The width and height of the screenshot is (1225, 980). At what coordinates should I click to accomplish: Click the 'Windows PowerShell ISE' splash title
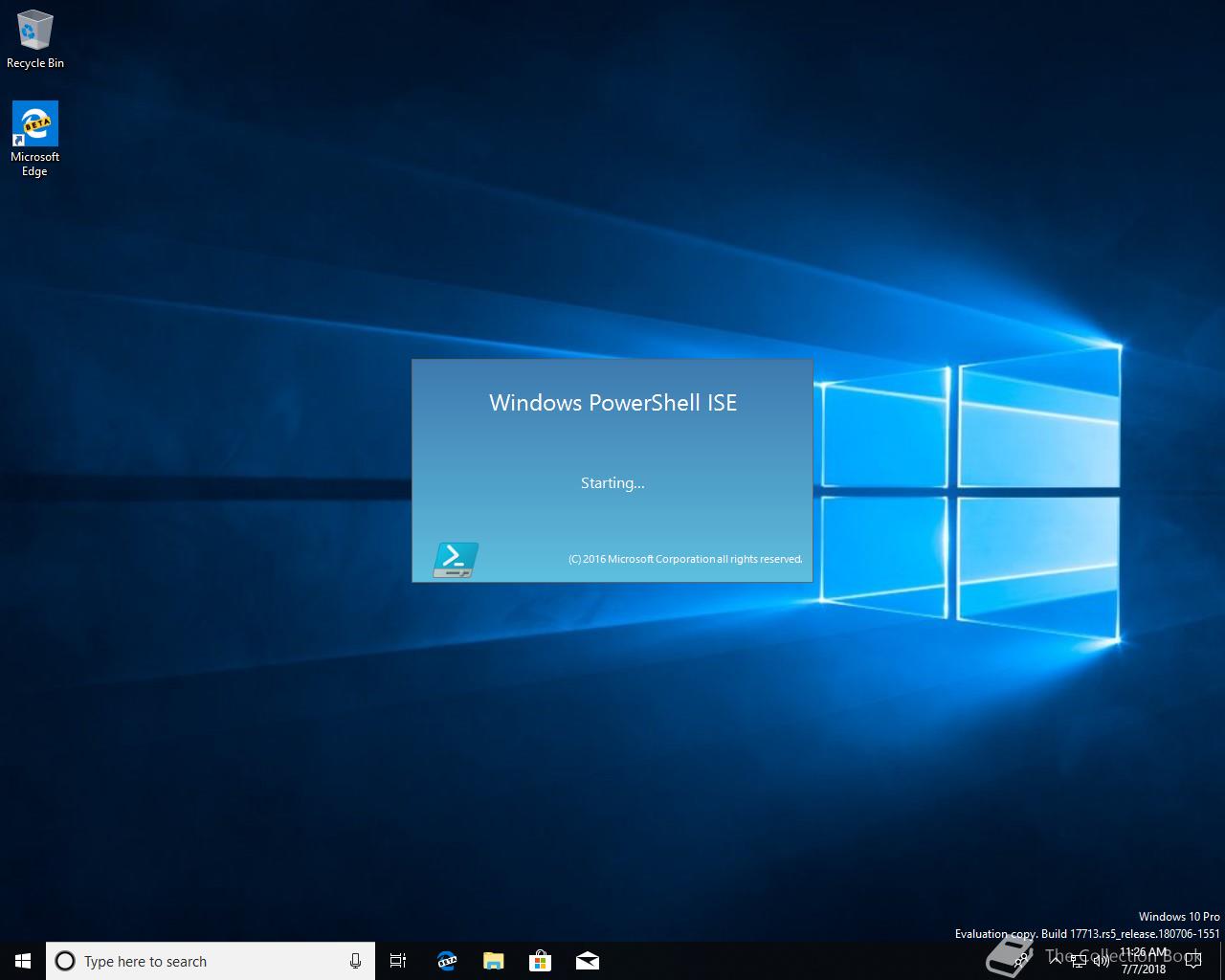click(612, 403)
